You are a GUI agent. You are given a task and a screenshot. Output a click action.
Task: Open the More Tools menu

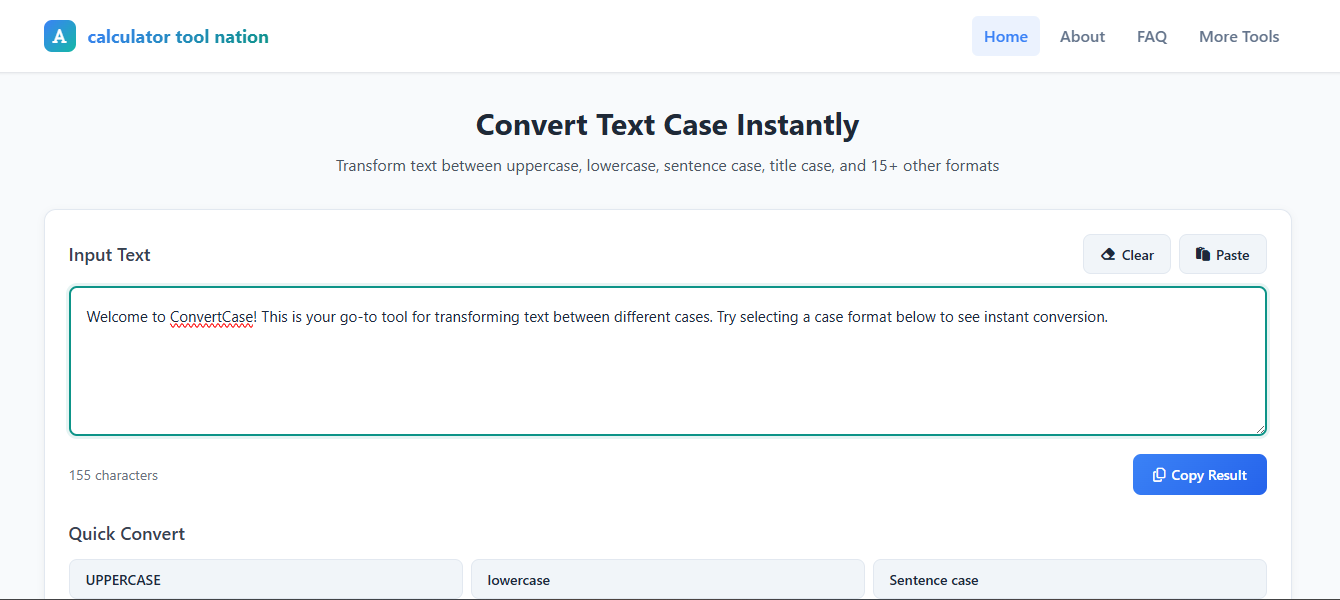(1239, 36)
